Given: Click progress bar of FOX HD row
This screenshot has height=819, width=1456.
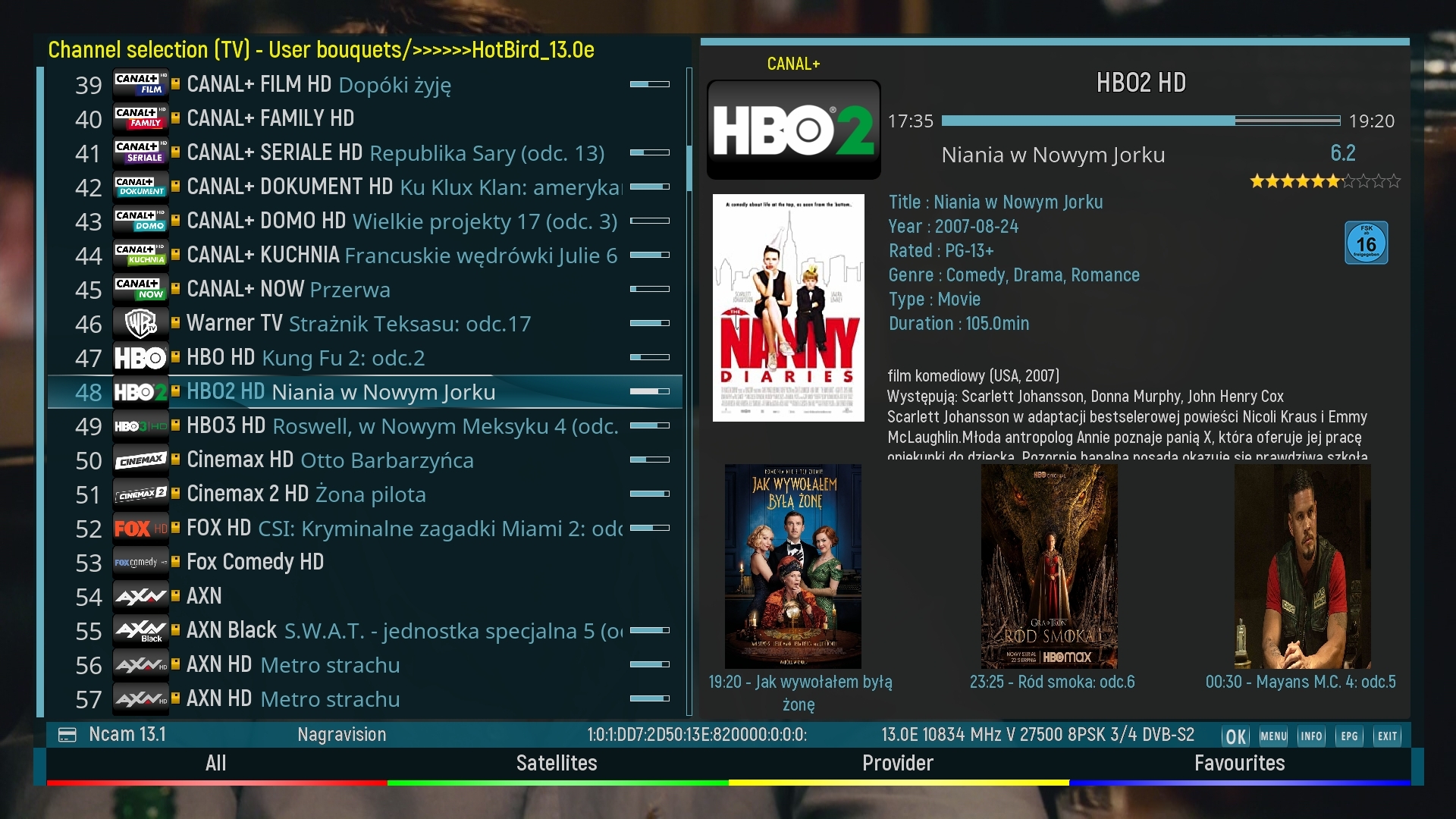Looking at the screenshot, I should point(650,528).
